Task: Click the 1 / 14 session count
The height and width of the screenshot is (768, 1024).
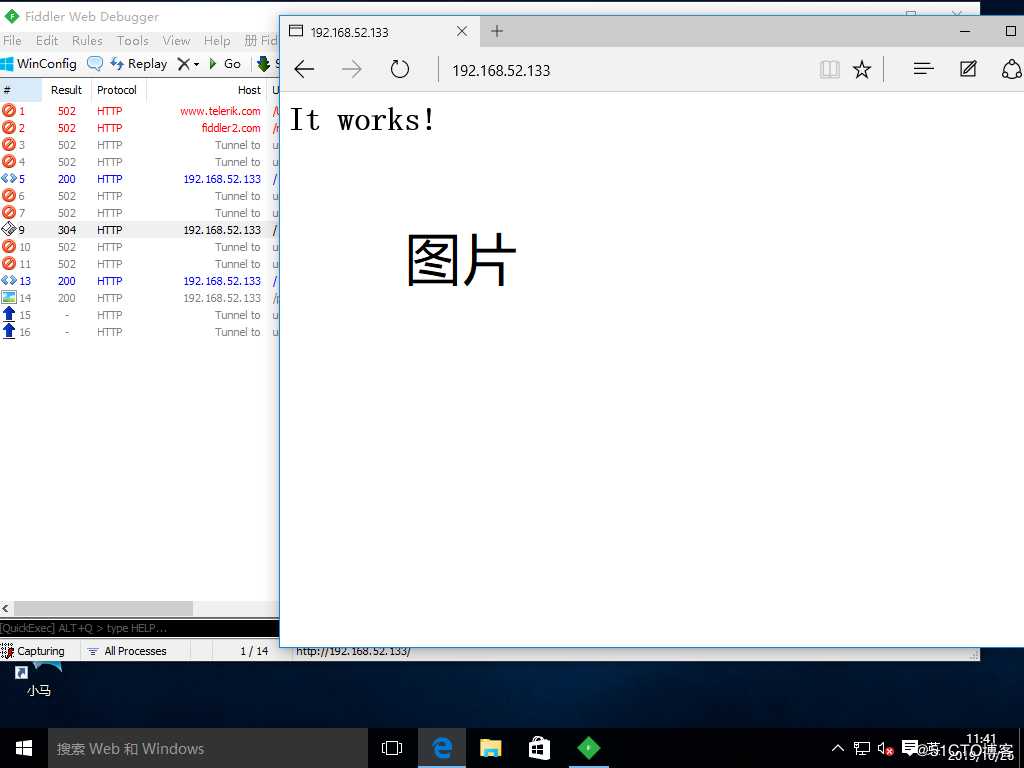Action: tap(254, 651)
